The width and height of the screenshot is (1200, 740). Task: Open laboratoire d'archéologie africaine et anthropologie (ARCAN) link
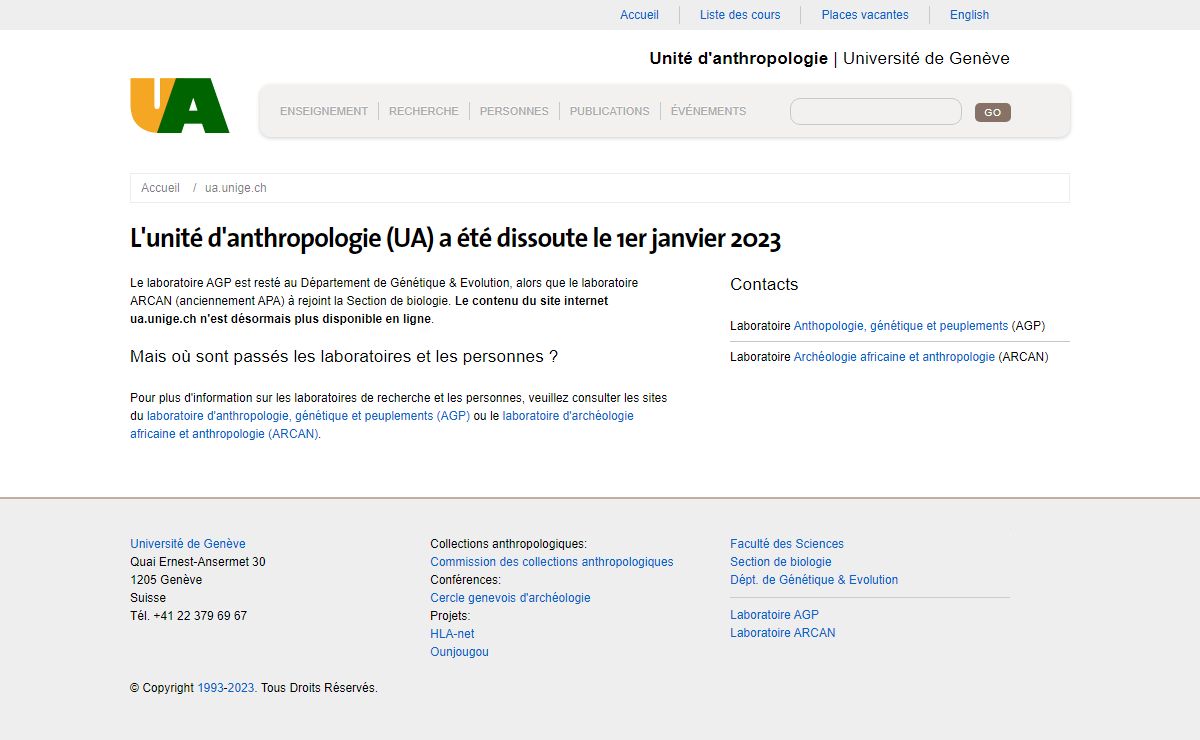coord(382,425)
